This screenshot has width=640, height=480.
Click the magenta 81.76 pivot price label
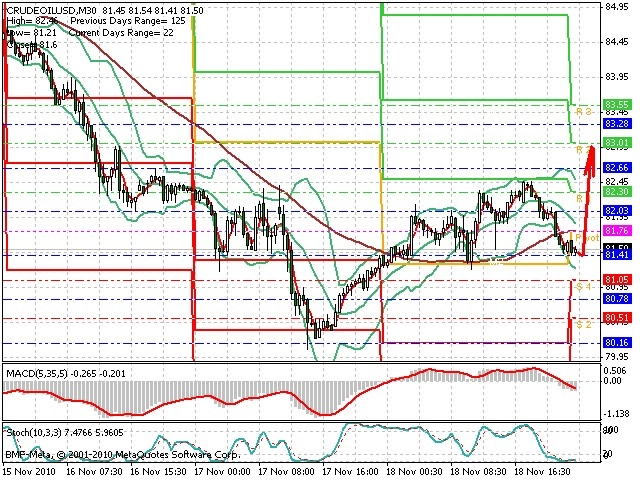click(x=617, y=231)
